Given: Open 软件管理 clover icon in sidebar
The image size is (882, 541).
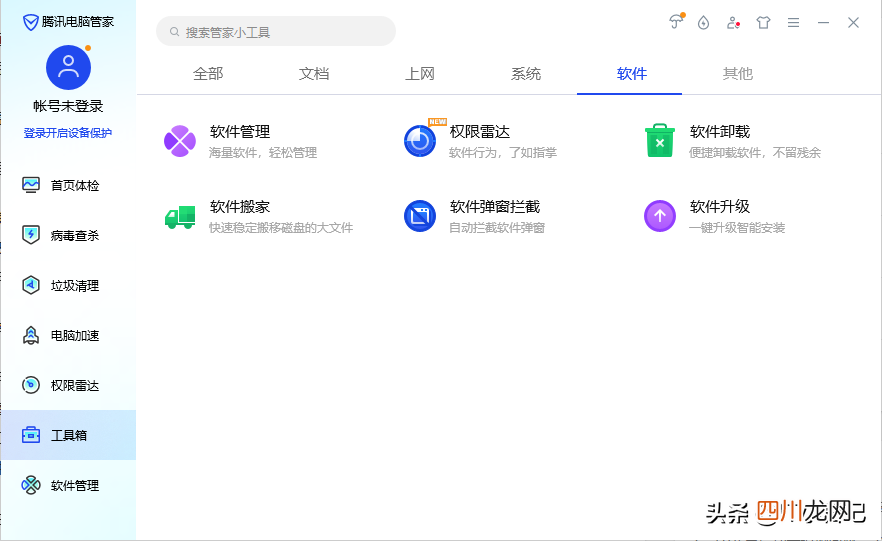Looking at the screenshot, I should pyautogui.click(x=31, y=485).
